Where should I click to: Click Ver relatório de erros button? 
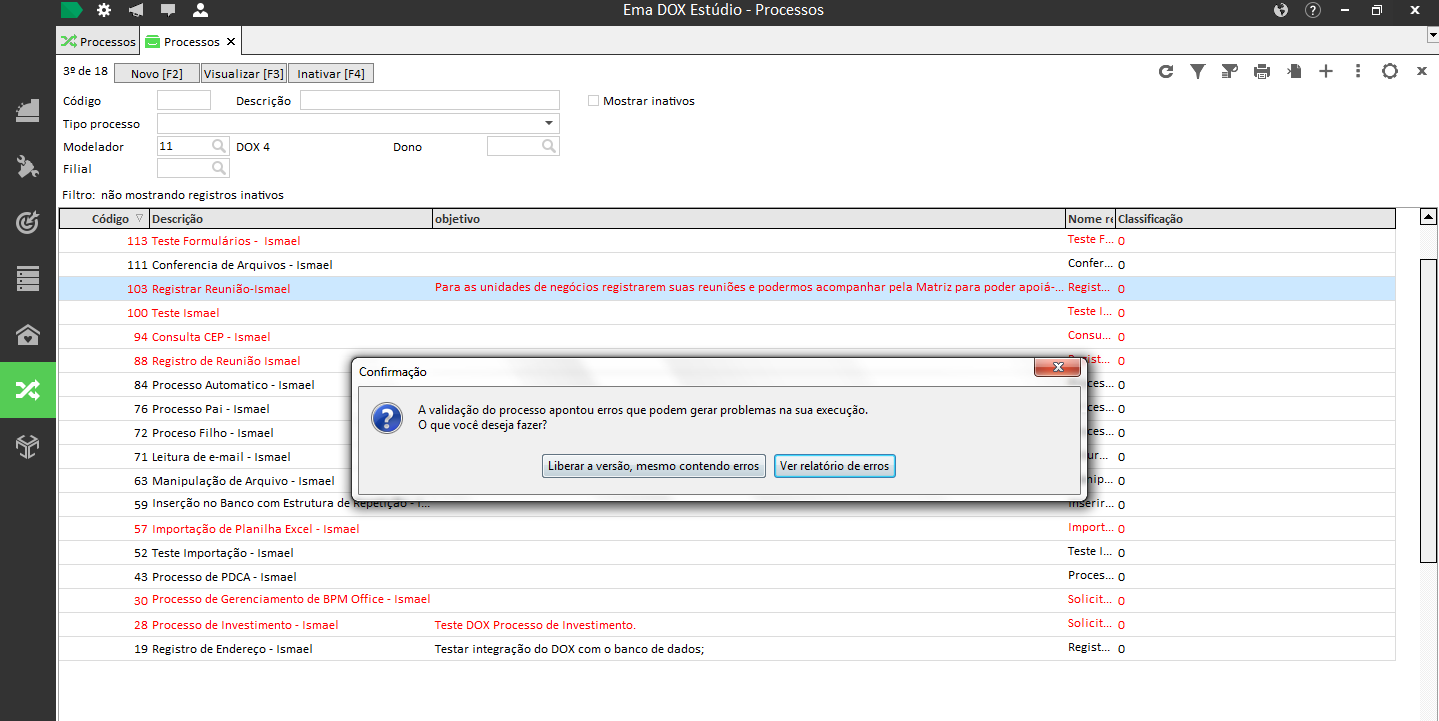[834, 466]
